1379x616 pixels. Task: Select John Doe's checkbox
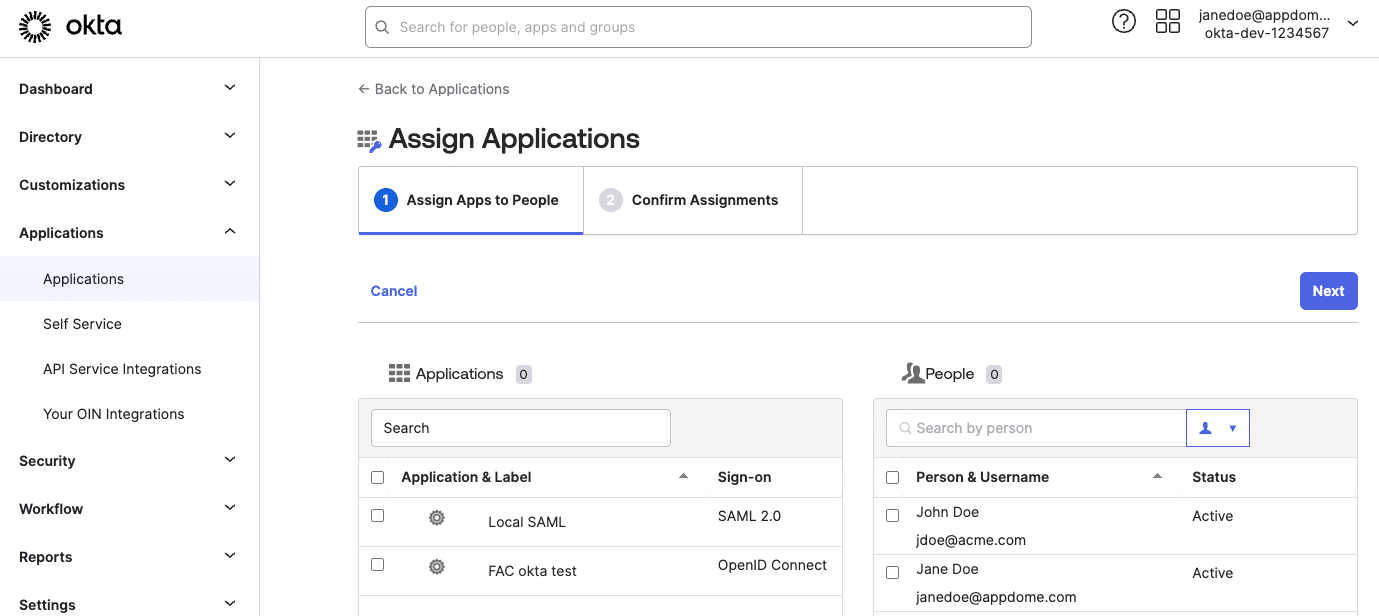(x=892, y=515)
